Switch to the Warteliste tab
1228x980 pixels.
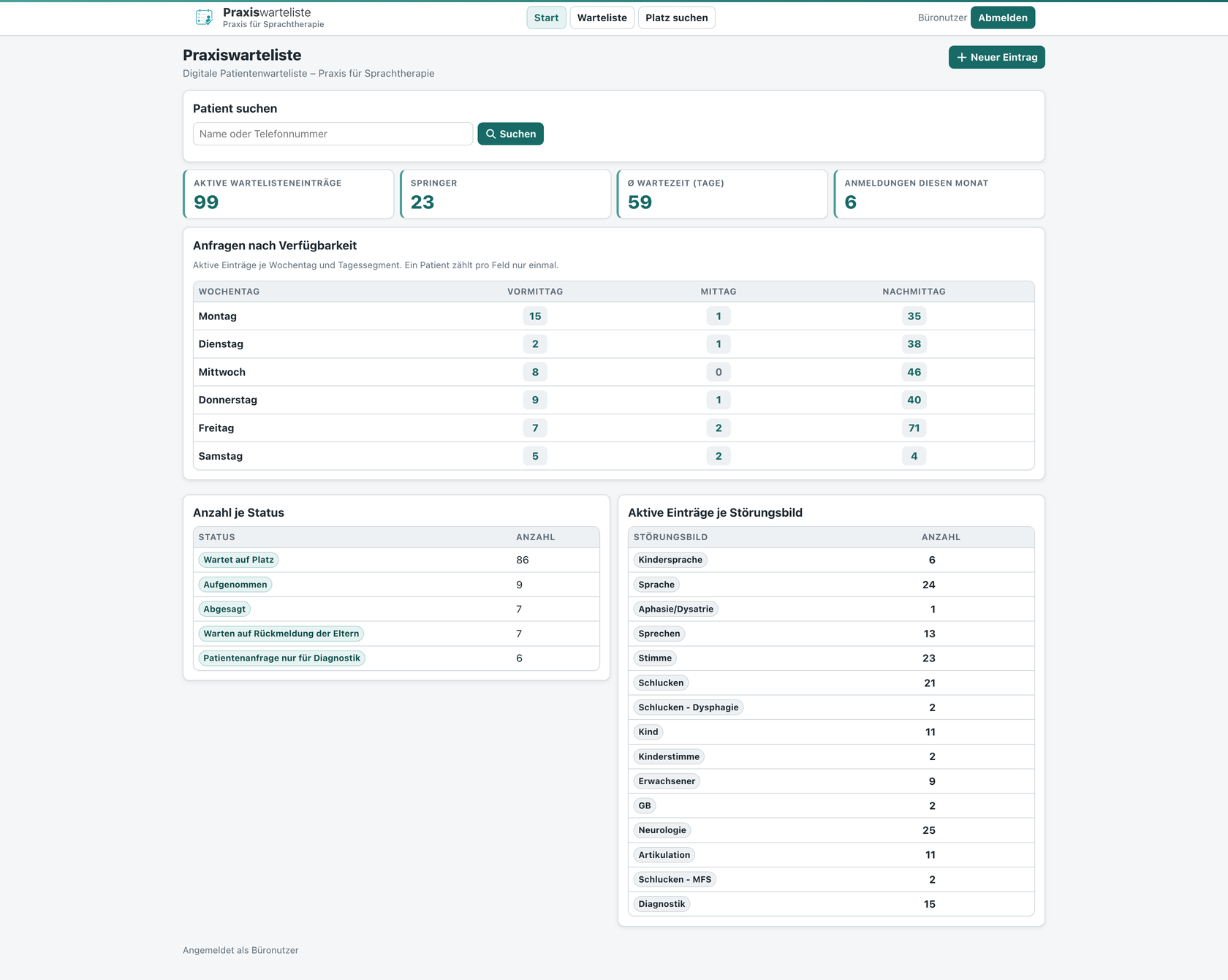602,18
